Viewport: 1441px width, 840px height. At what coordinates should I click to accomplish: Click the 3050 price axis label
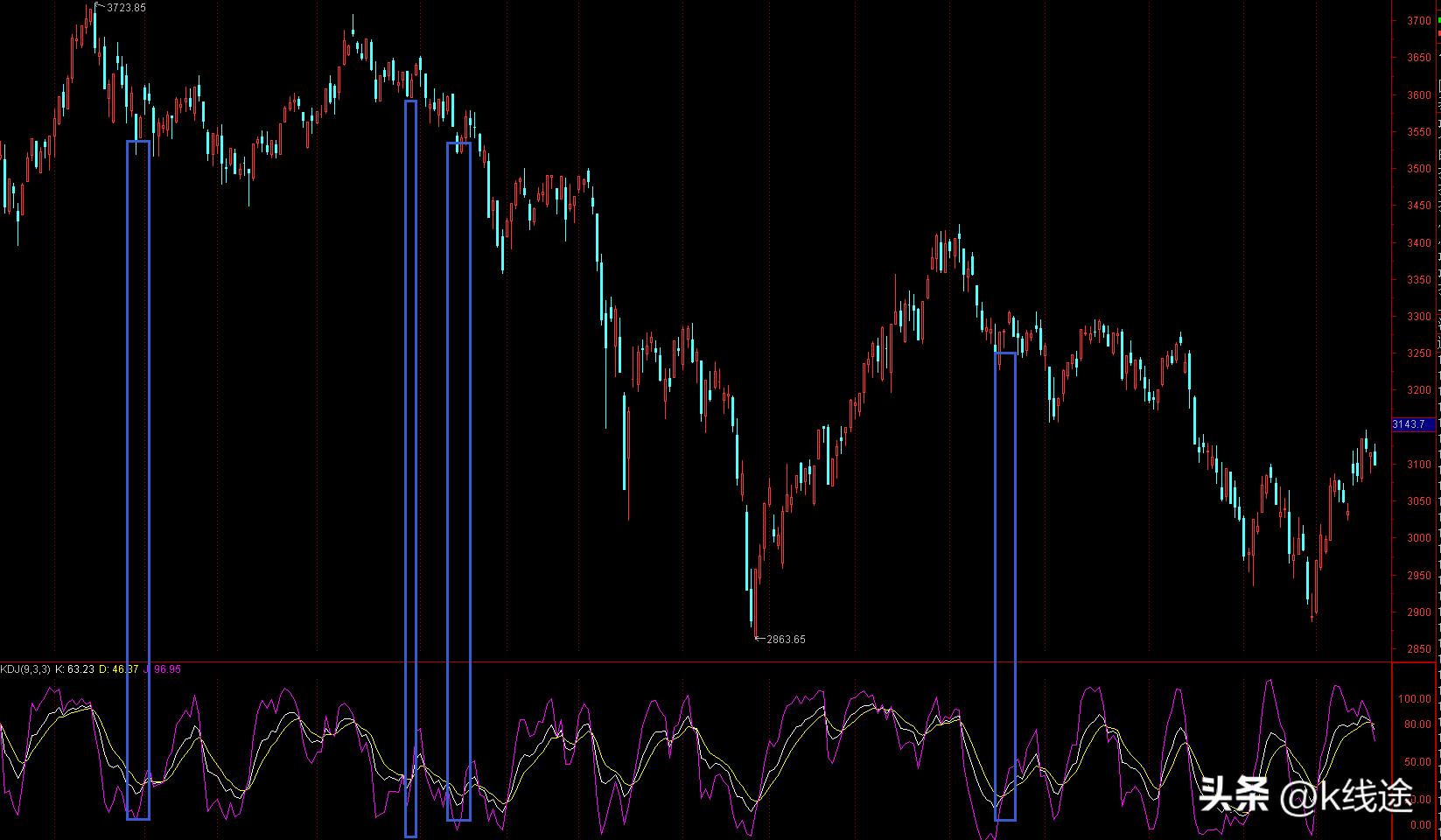1419,501
